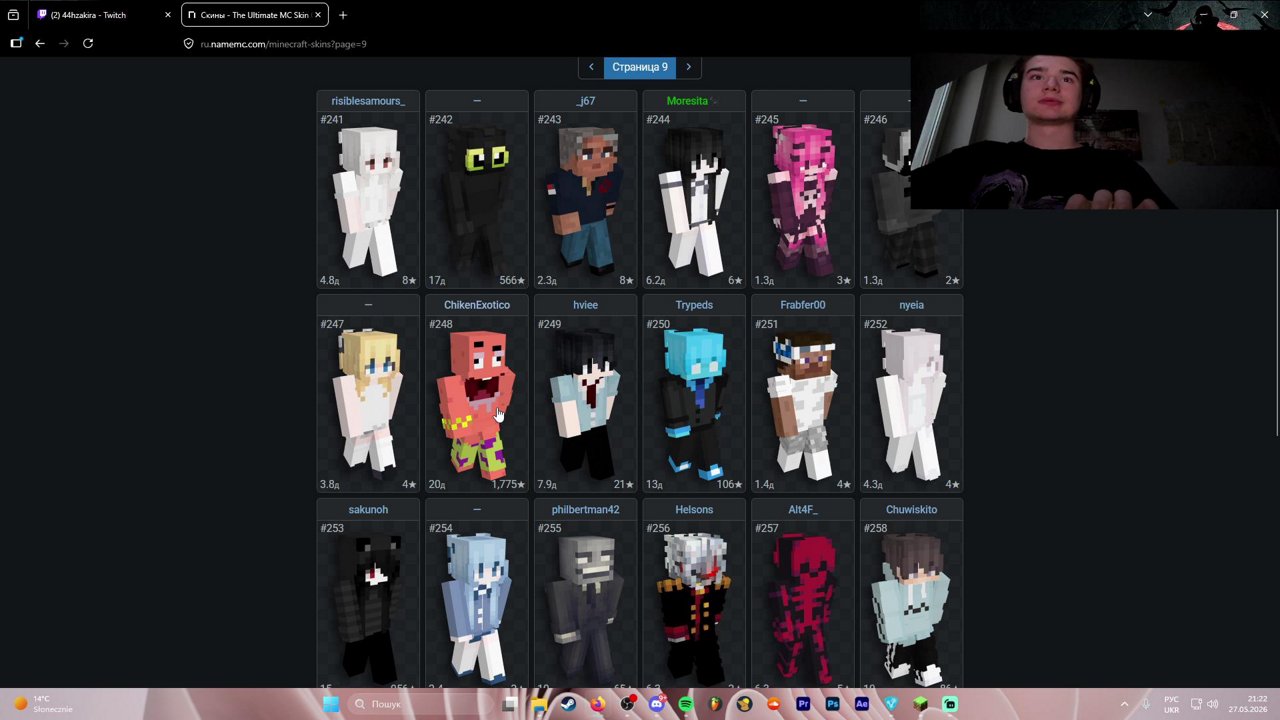The height and width of the screenshot is (720, 1280).
Task: Open the Minecraft block icon on taskbar
Action: click(x=920, y=704)
